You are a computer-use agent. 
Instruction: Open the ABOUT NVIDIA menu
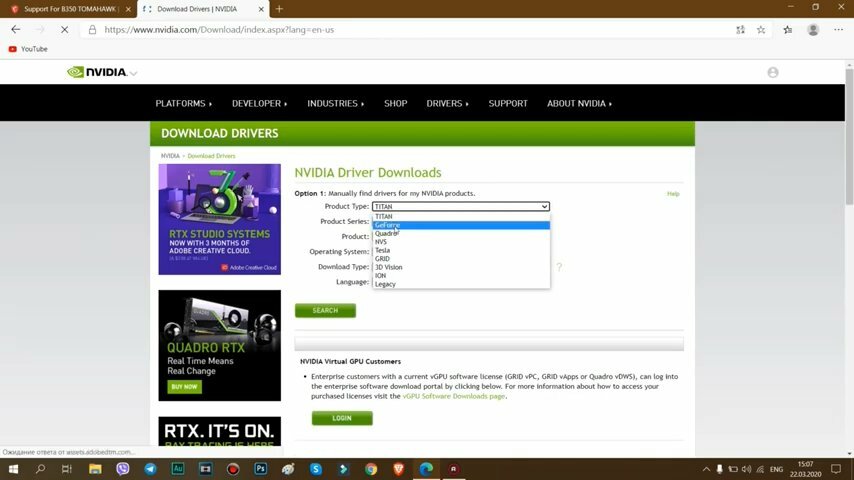pos(580,104)
